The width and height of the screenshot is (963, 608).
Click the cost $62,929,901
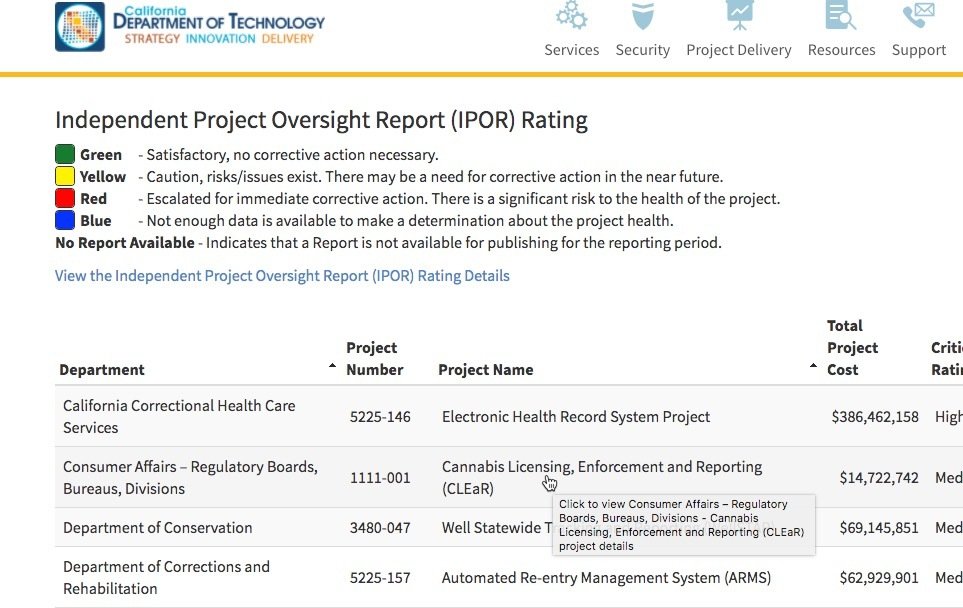pos(879,578)
